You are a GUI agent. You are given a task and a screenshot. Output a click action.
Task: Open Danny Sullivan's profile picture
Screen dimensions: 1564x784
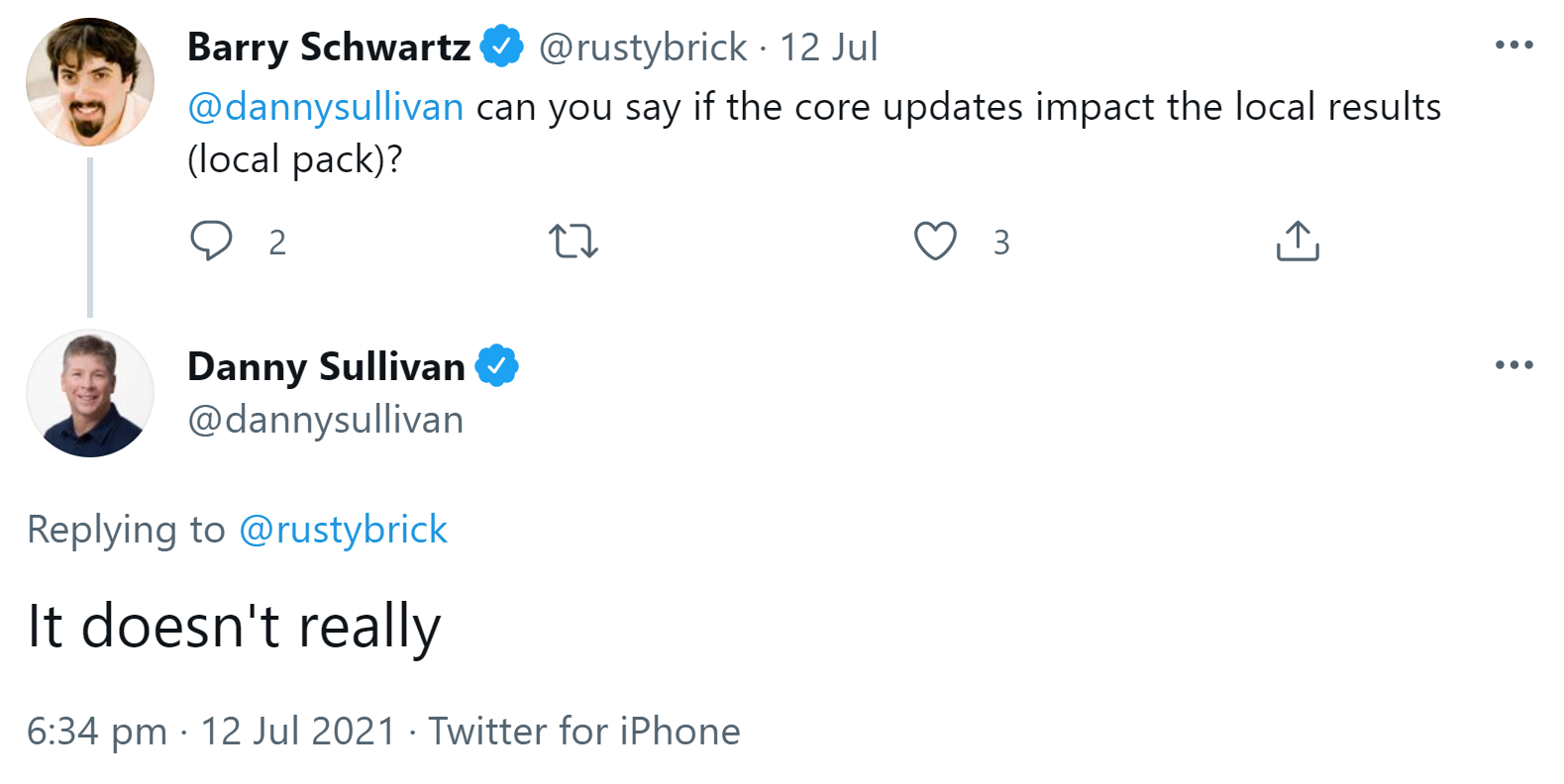point(89,392)
